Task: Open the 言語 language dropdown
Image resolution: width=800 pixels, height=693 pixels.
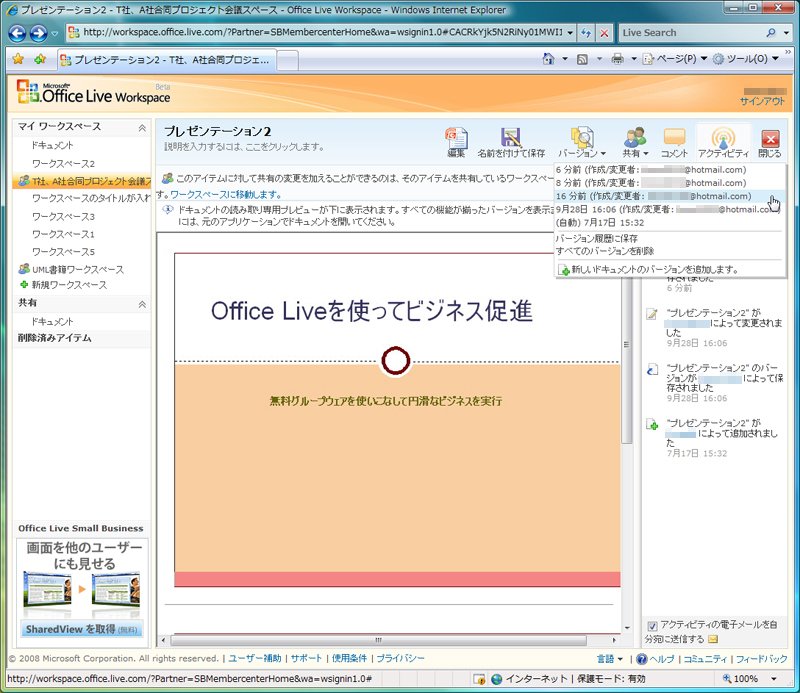Action: 610,659
